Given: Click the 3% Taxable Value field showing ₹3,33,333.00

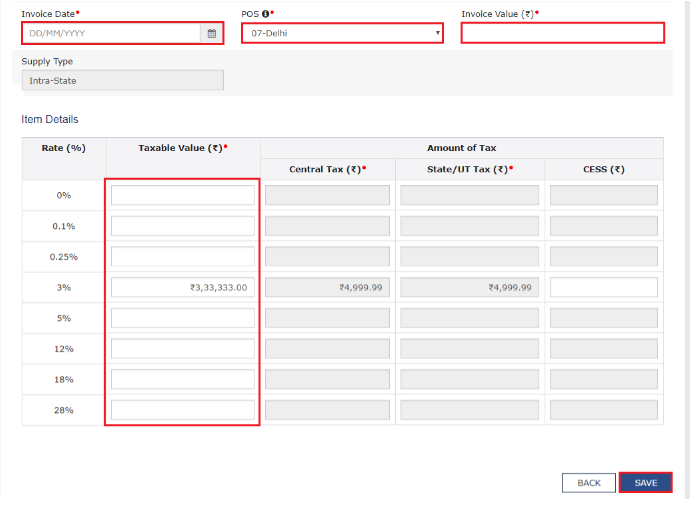Looking at the screenshot, I should (183, 288).
